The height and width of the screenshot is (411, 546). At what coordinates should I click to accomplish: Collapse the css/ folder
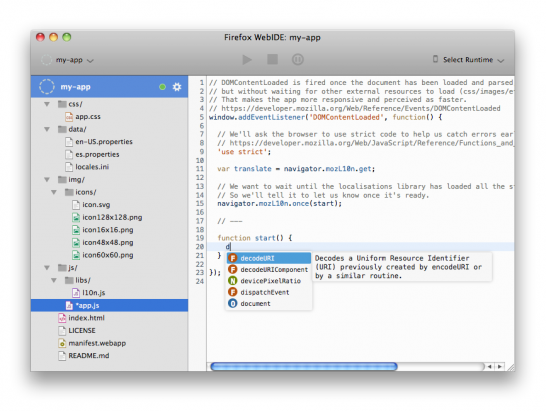pos(47,104)
